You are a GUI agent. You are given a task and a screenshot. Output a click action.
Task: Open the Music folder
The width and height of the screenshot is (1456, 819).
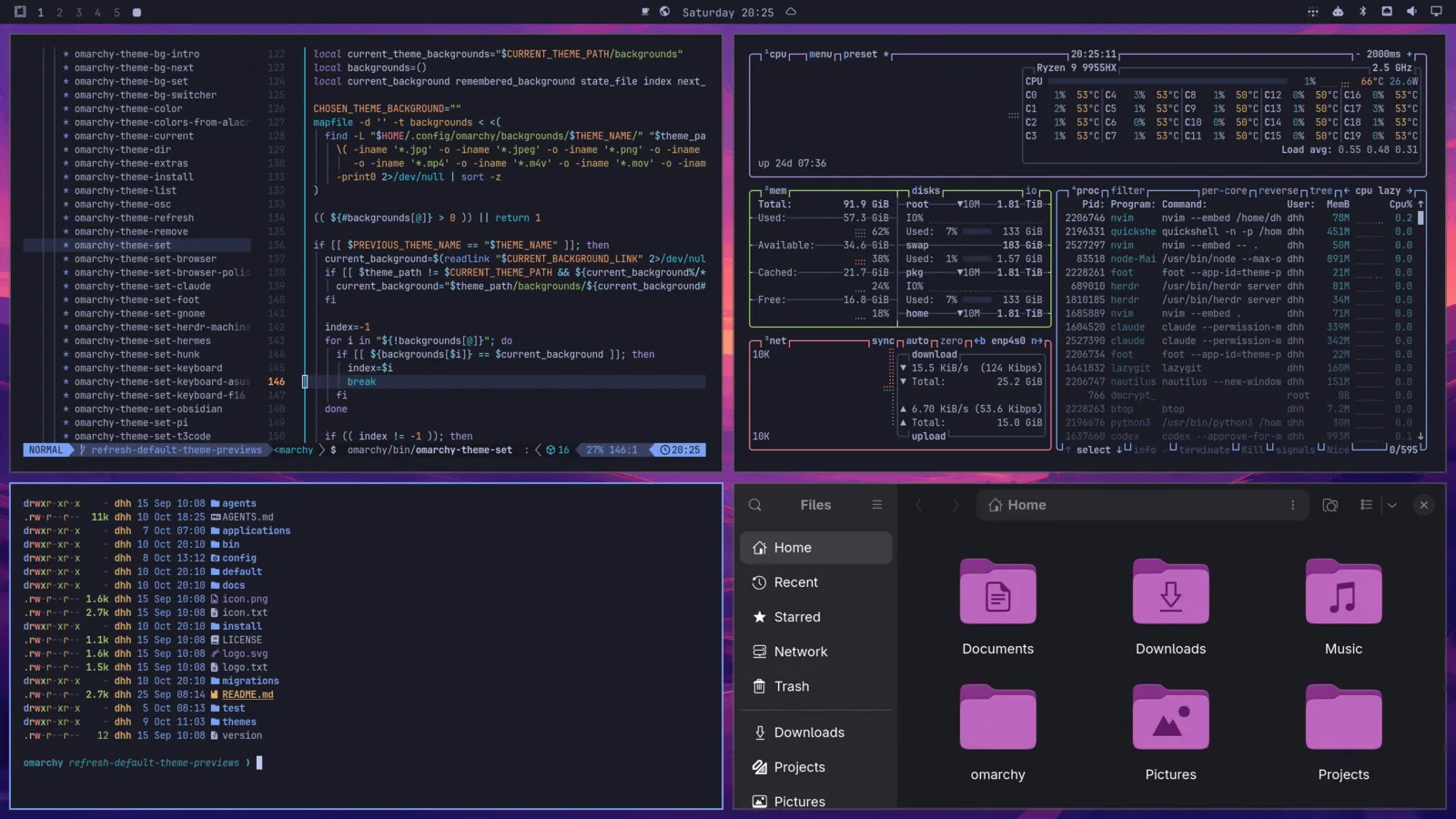coord(1343,606)
